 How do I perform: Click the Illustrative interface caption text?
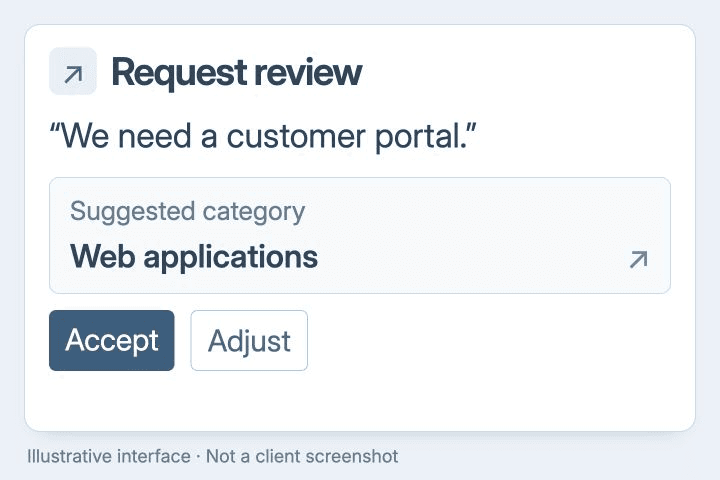click(x=213, y=457)
